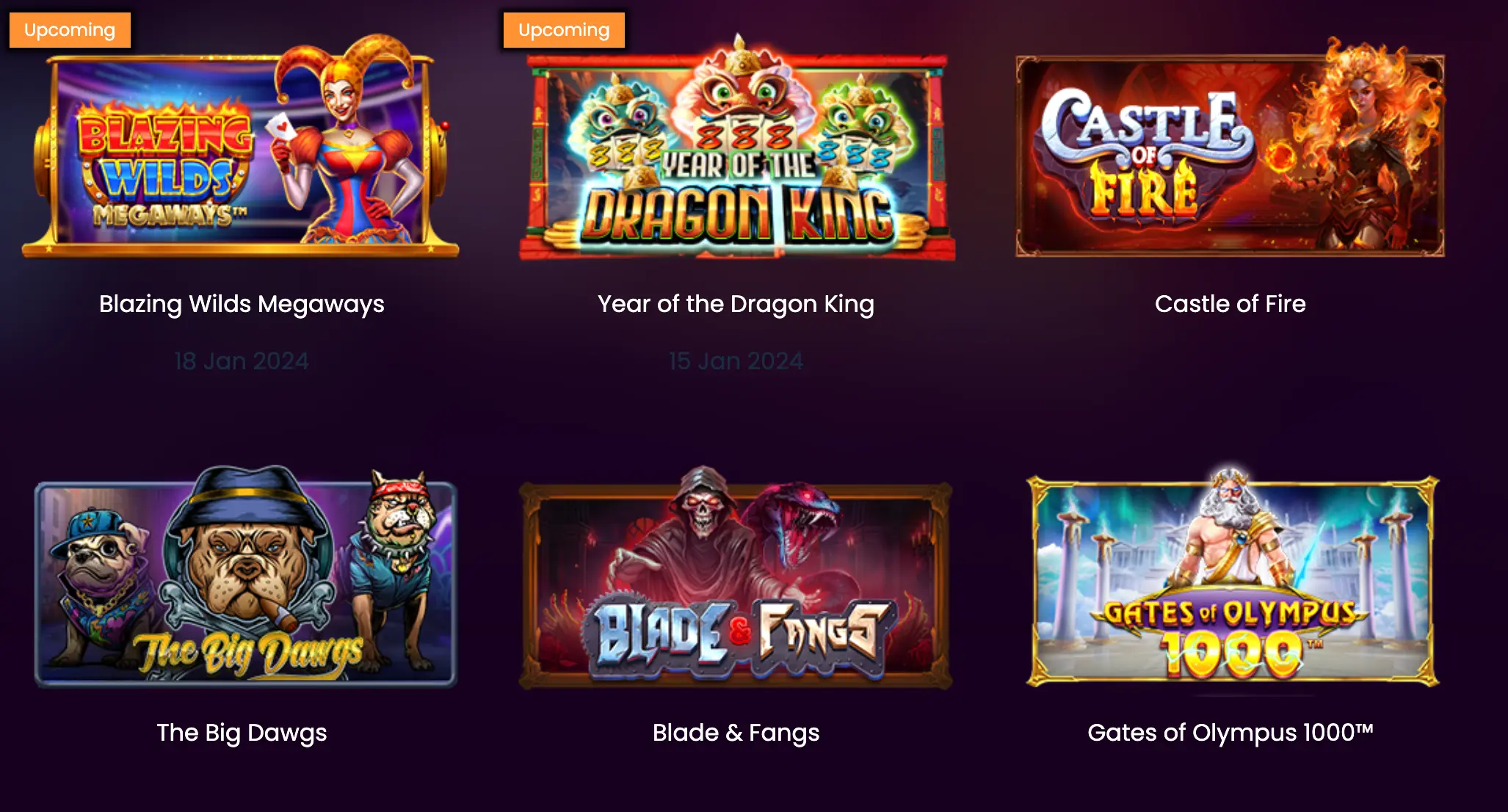1508x812 pixels.
Task: Click the Castle of Fire title text
Action: pyautogui.click(x=1230, y=304)
